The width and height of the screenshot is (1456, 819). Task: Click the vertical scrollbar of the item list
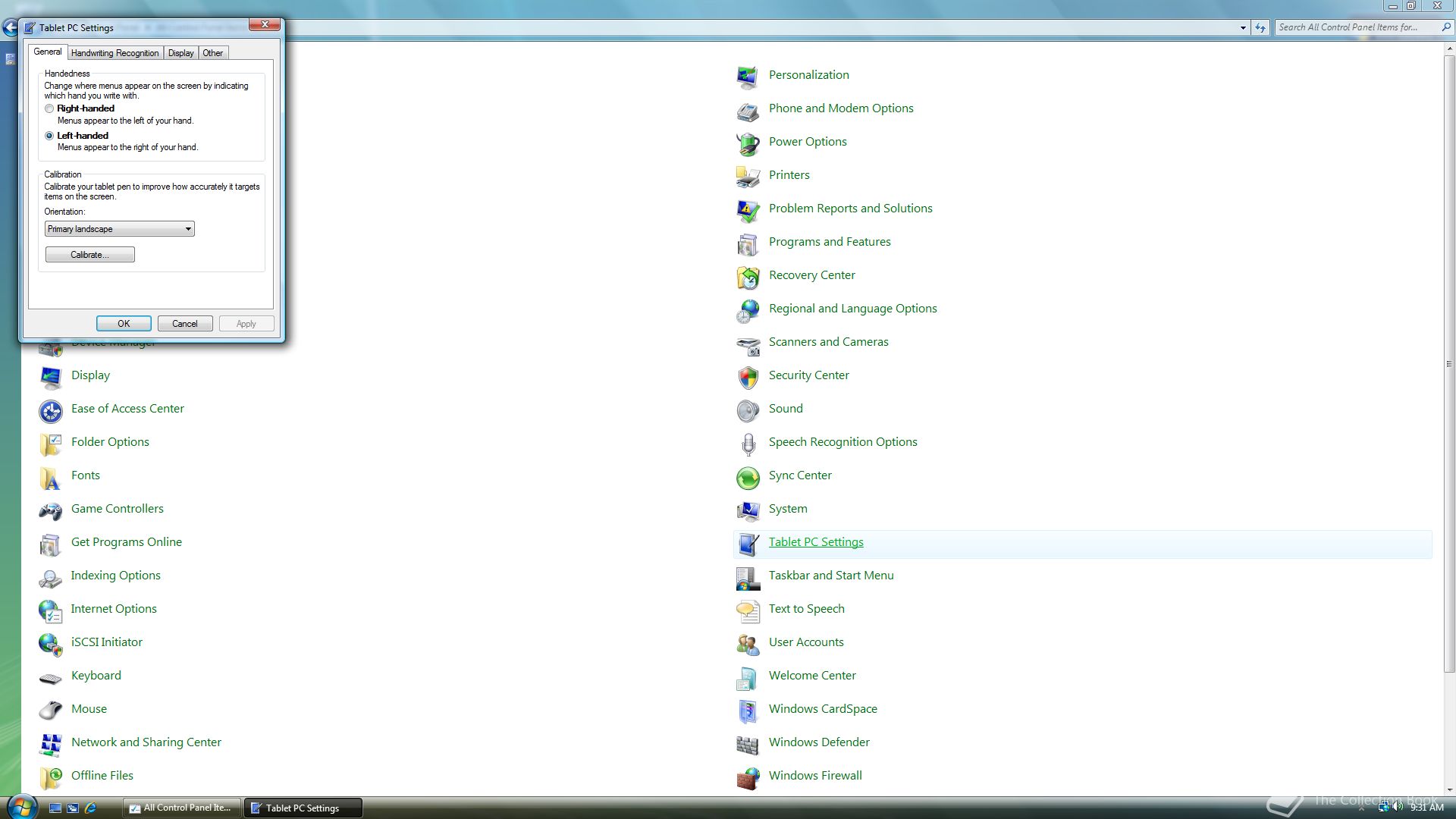tap(1449, 364)
